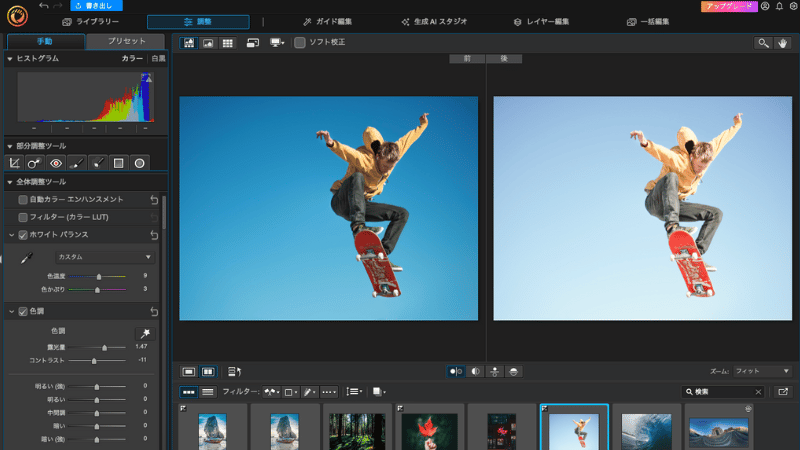
Task: Open white balance カスタム dropdown
Action: pyautogui.click(x=105, y=257)
